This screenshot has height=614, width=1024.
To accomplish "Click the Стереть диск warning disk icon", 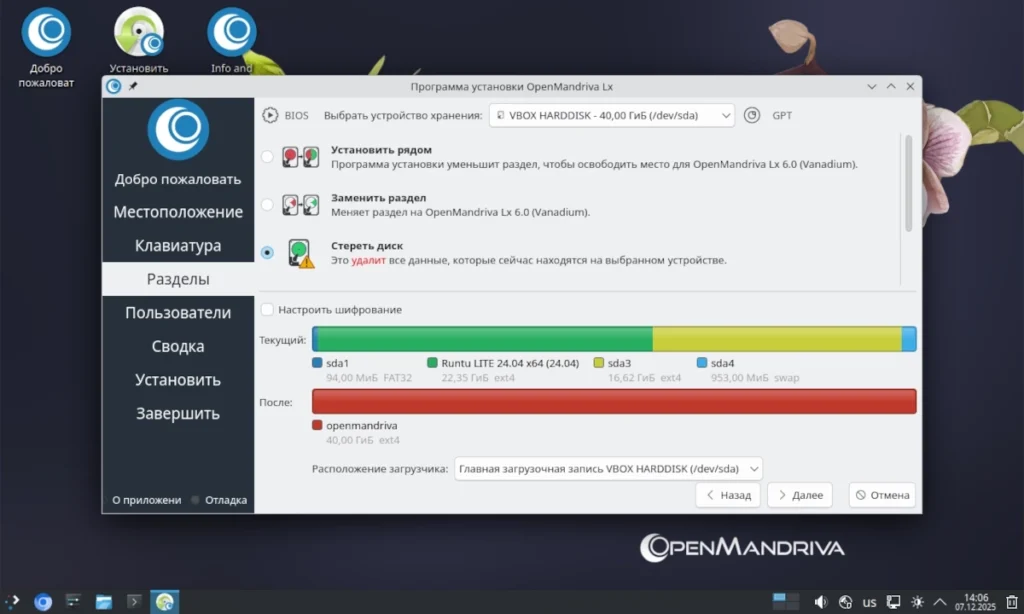I will (300, 253).
